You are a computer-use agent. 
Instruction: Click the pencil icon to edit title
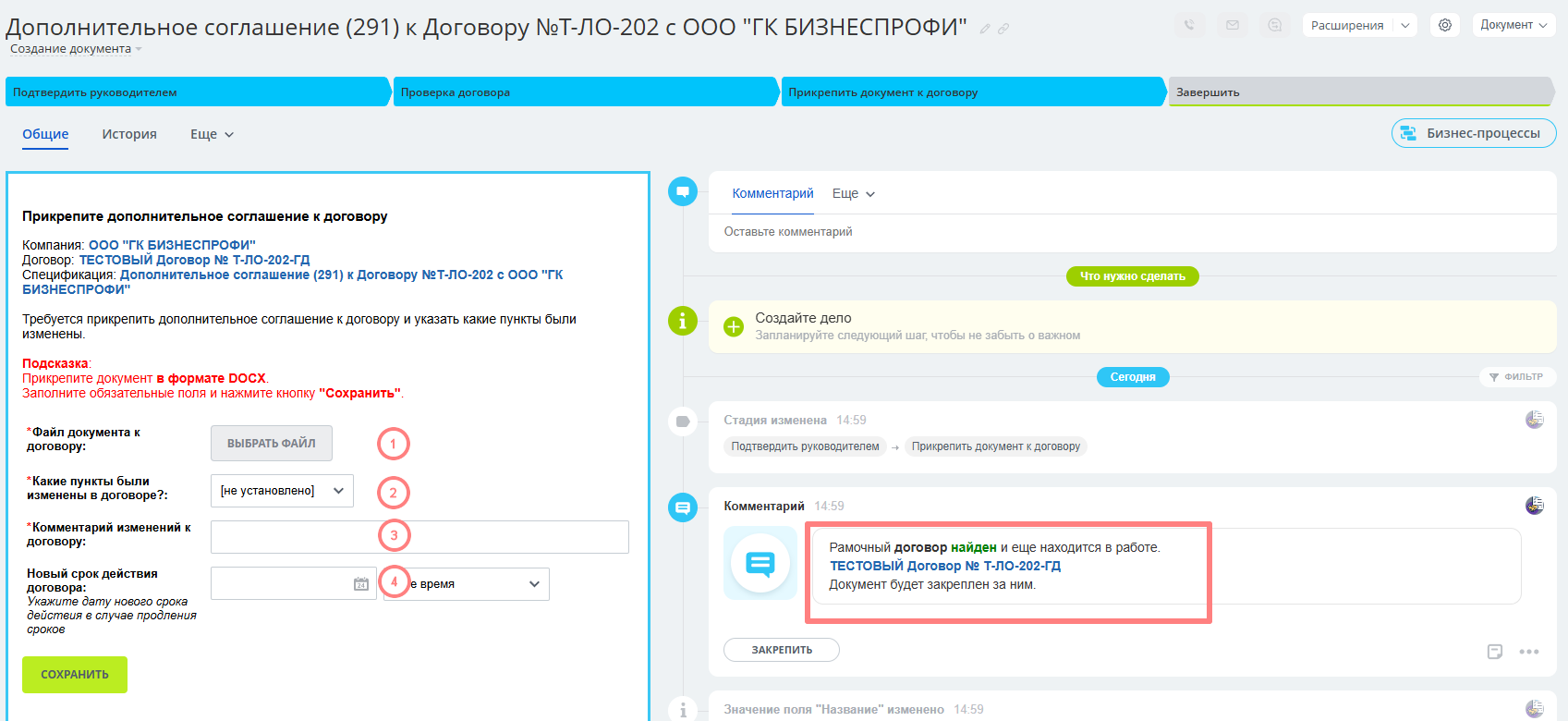(x=985, y=29)
